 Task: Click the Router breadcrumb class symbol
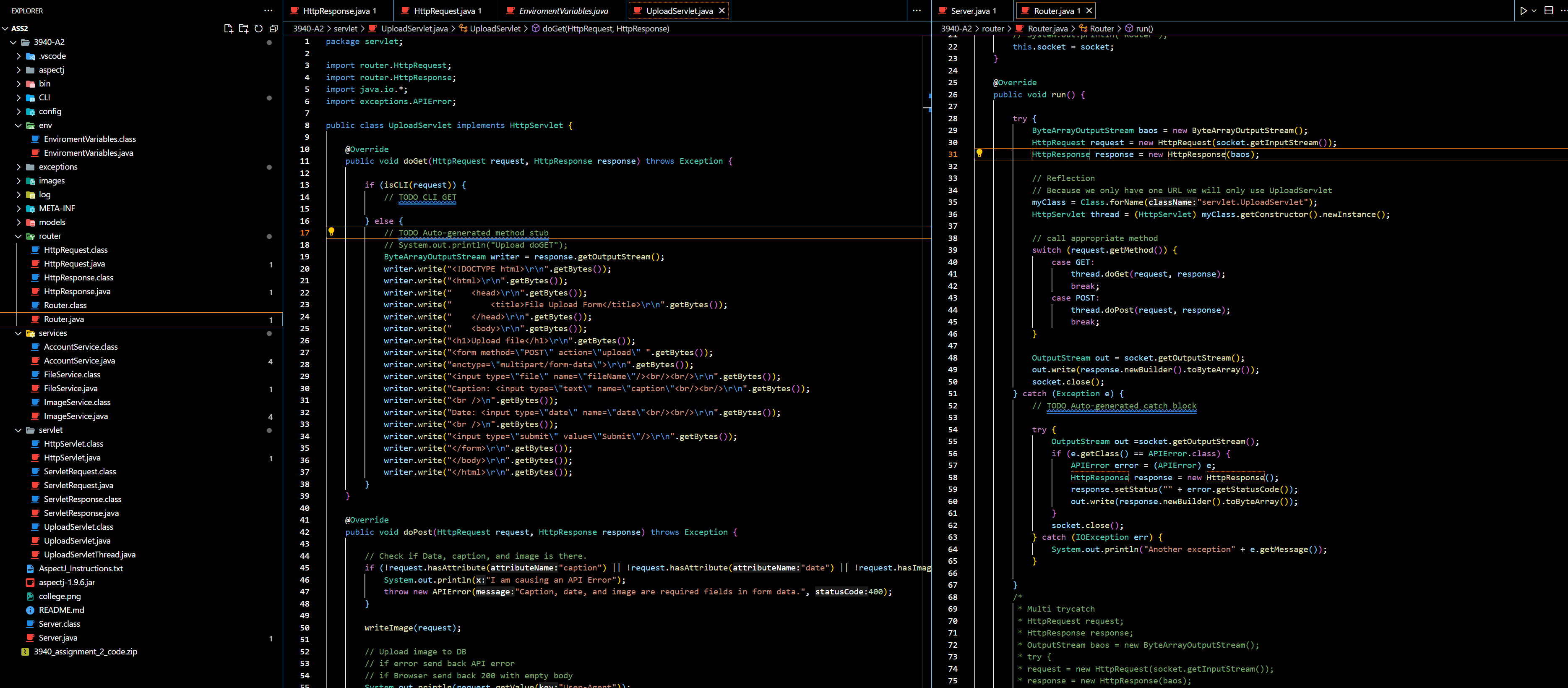click(1102, 29)
